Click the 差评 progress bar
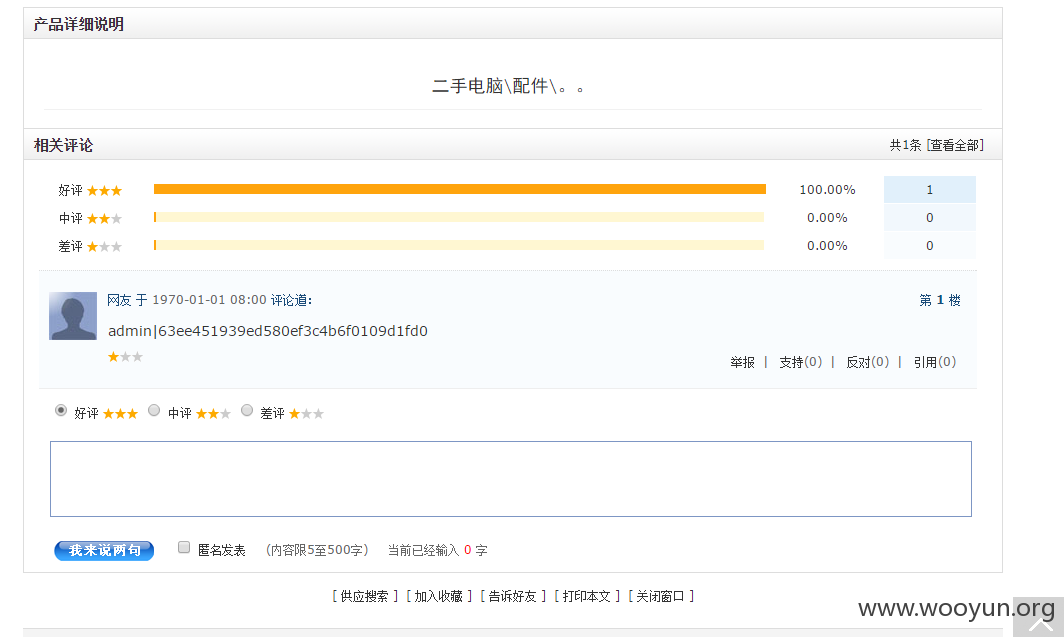 (x=459, y=245)
